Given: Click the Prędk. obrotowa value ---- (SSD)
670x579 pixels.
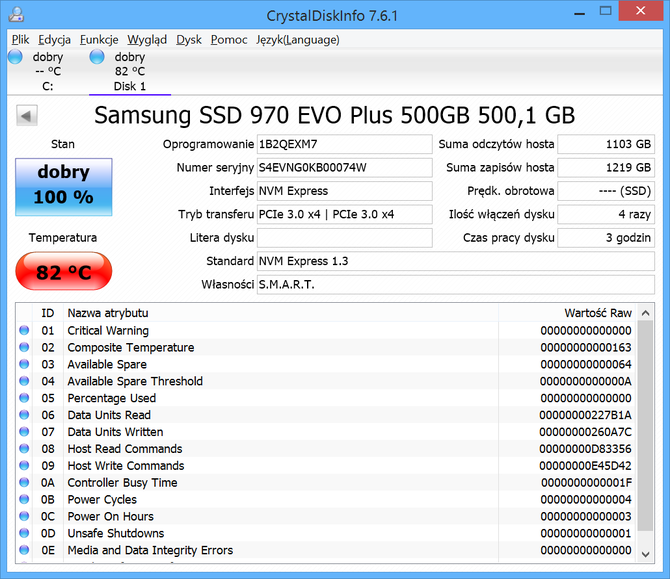Looking at the screenshot, I should coord(606,191).
